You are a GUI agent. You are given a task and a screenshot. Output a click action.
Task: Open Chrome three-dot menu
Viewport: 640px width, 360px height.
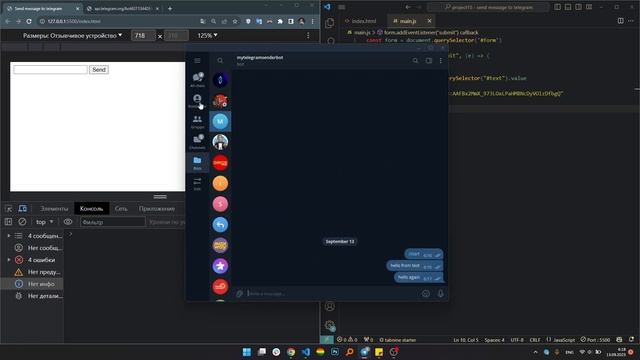(x=312, y=21)
